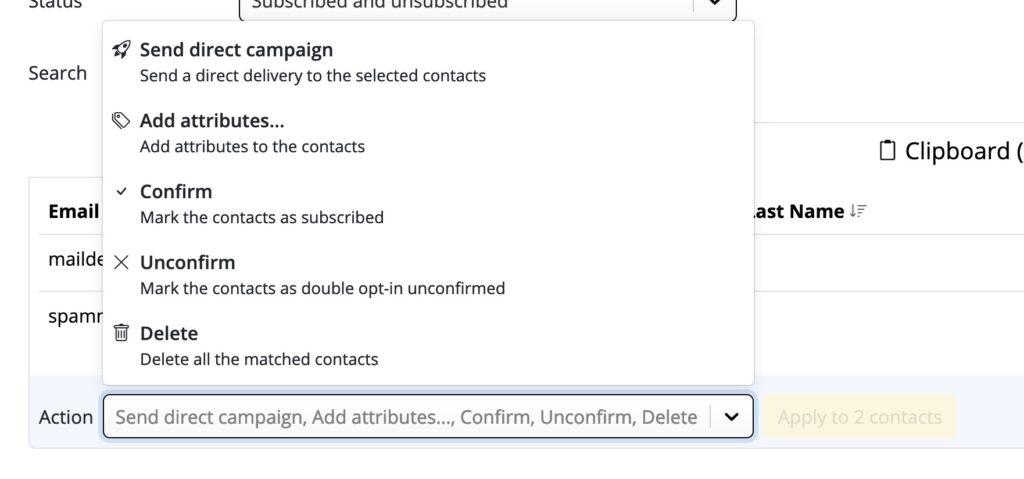
Task: Click the Last Name sort icon
Action: pos(858,211)
